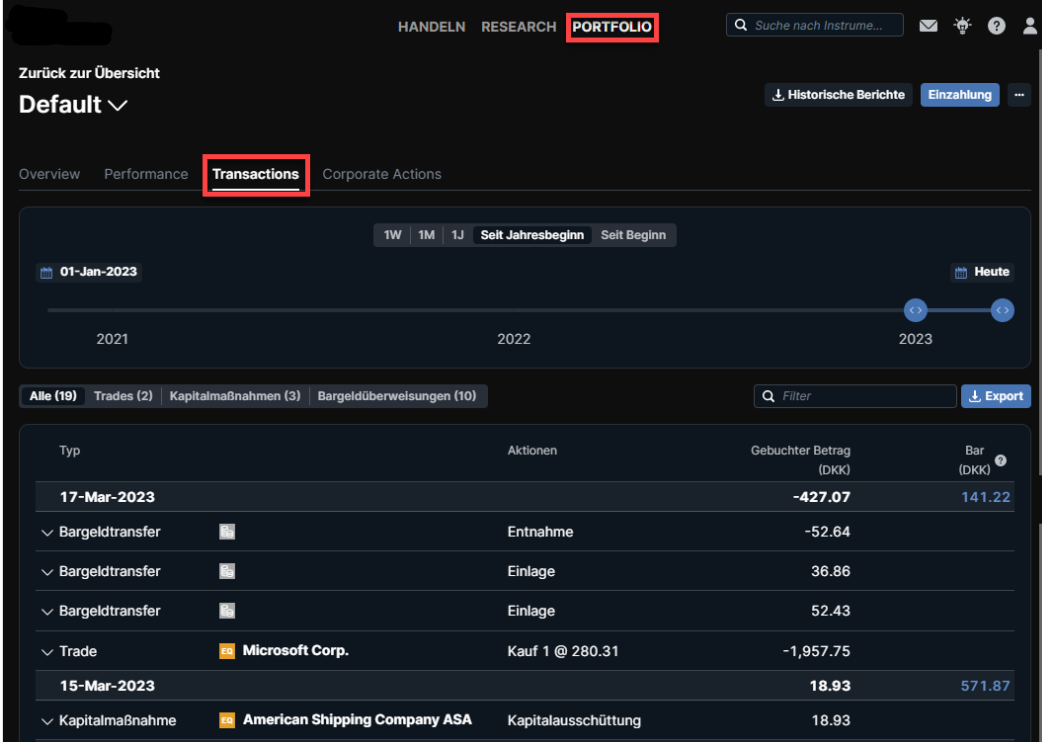Select the 1W time range

(x=393, y=235)
